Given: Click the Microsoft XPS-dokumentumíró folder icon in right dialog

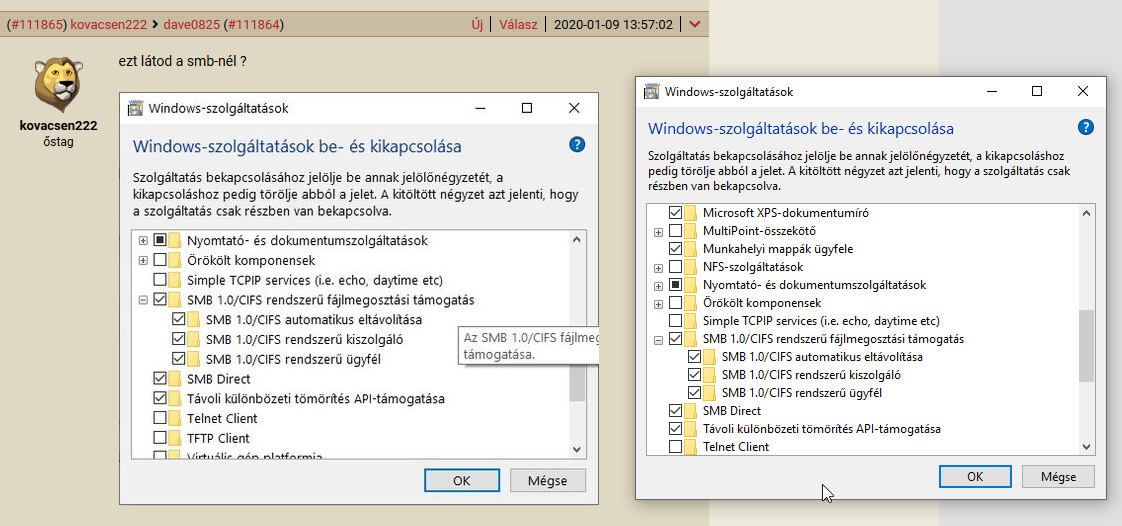Looking at the screenshot, I should [x=690, y=213].
